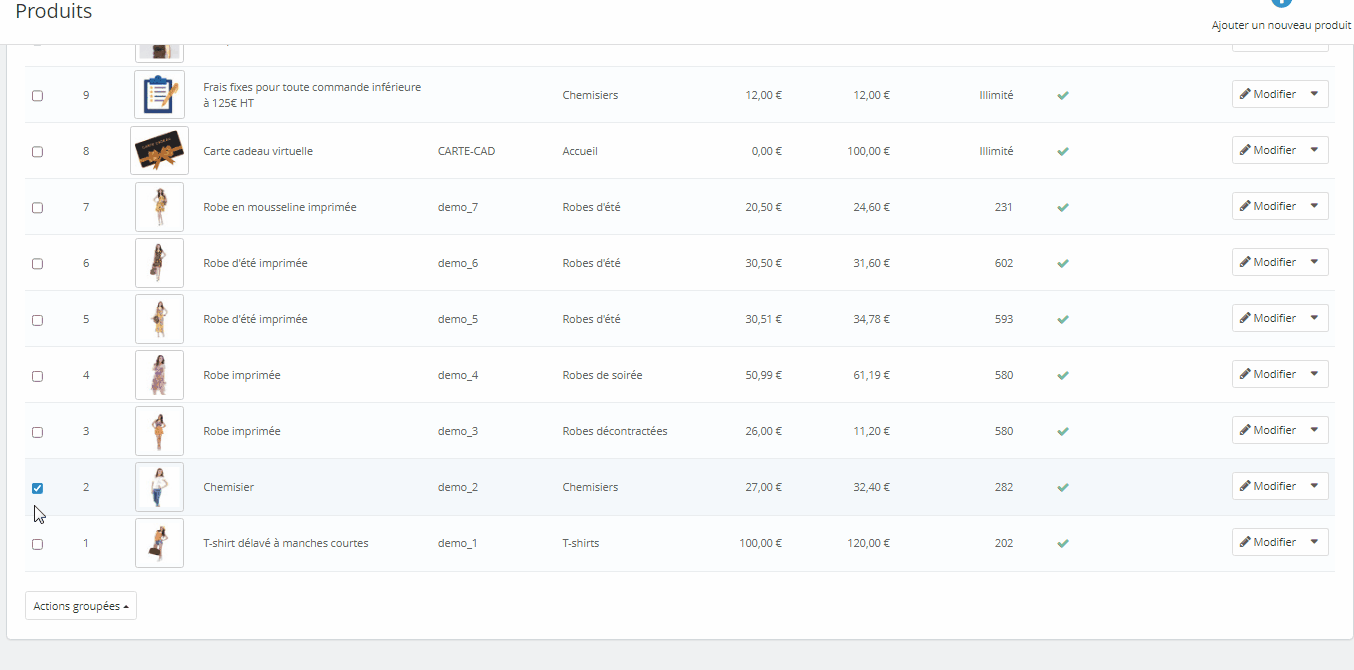Viewport: 1354px width, 670px height.
Task: Click Modifier for T-shirt délavé product
Action: [x=1267, y=542]
